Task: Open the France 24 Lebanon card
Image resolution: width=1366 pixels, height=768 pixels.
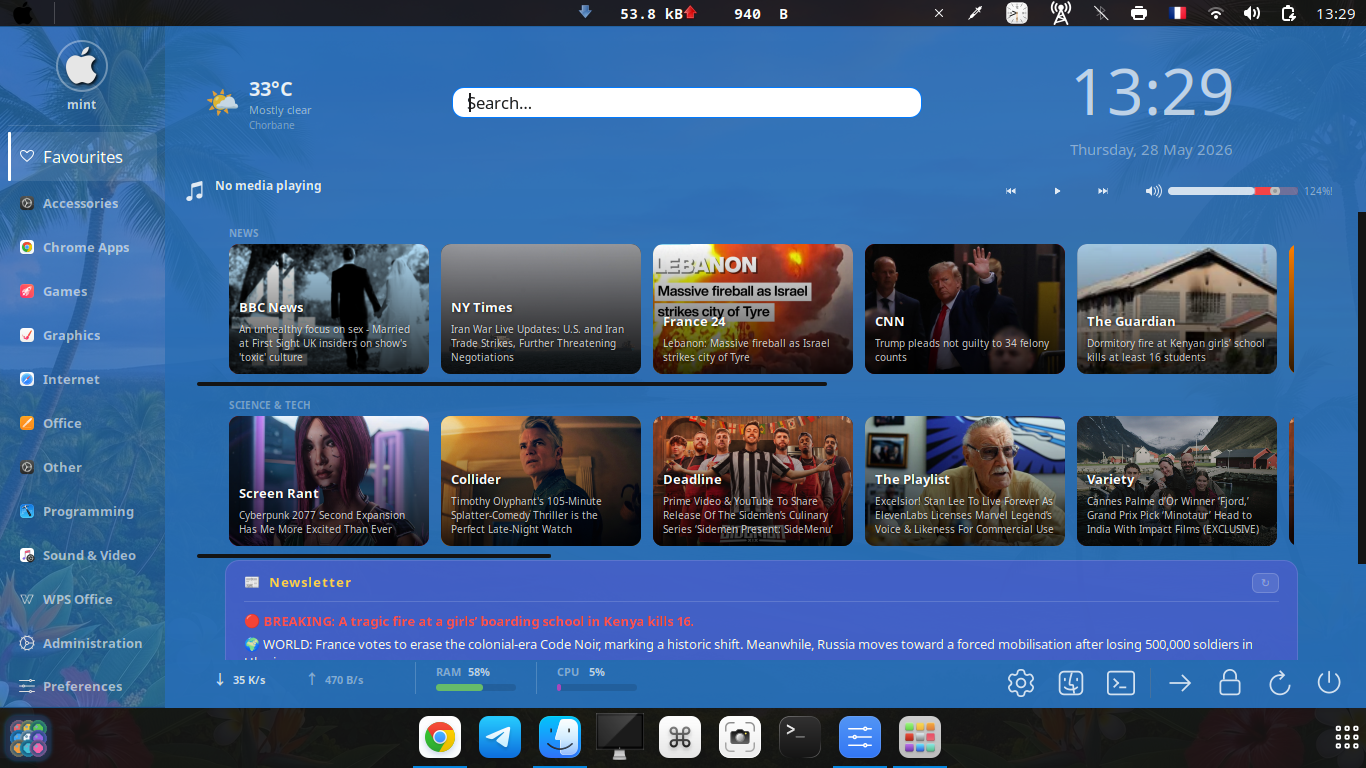Action: (x=753, y=309)
